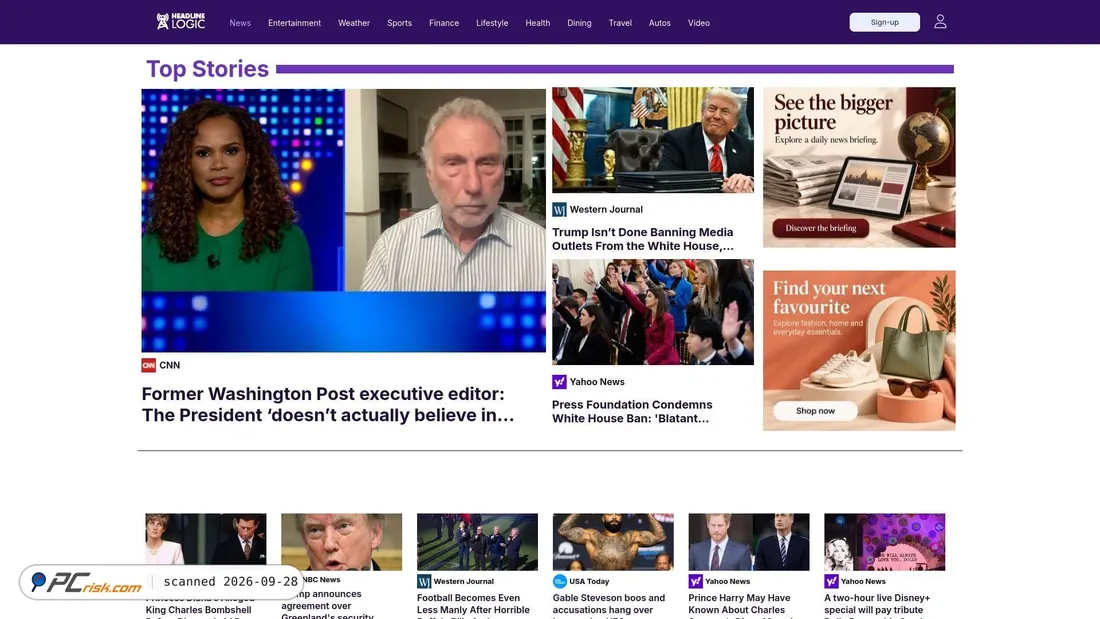Click Yahoo icon on Disney+ special card
The height and width of the screenshot is (619, 1100).
tap(831, 581)
